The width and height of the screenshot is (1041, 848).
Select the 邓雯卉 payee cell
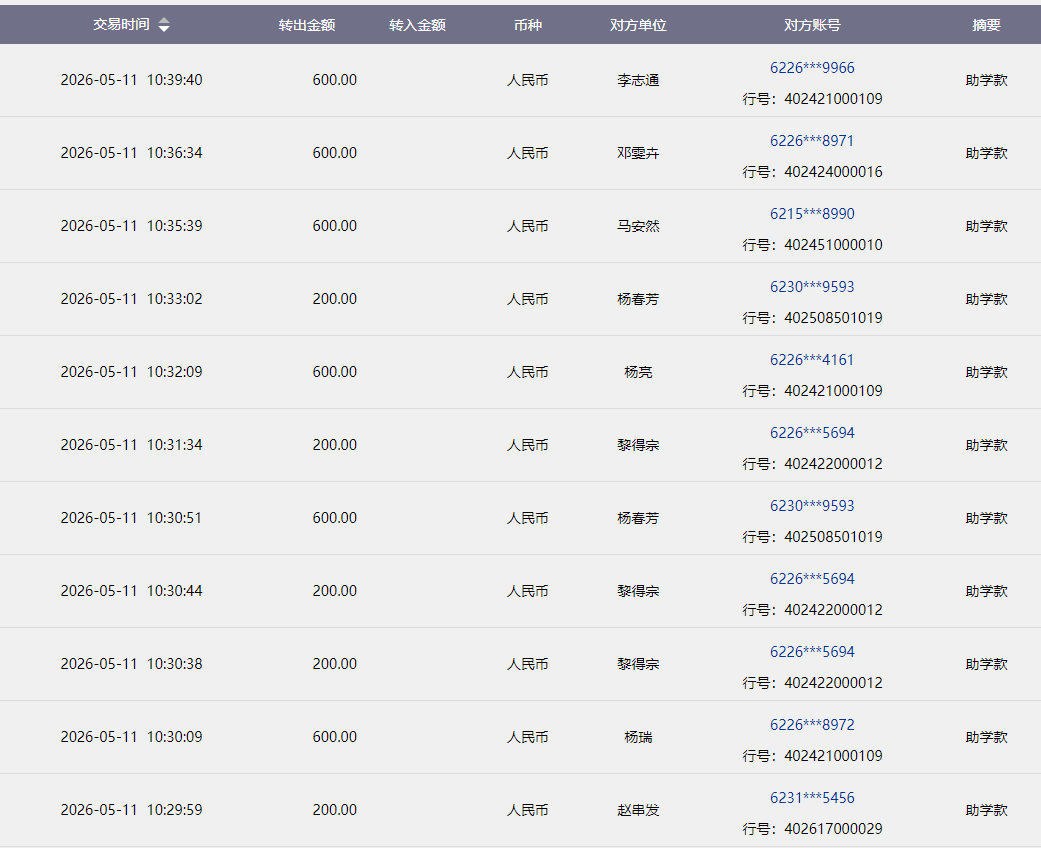pos(638,153)
